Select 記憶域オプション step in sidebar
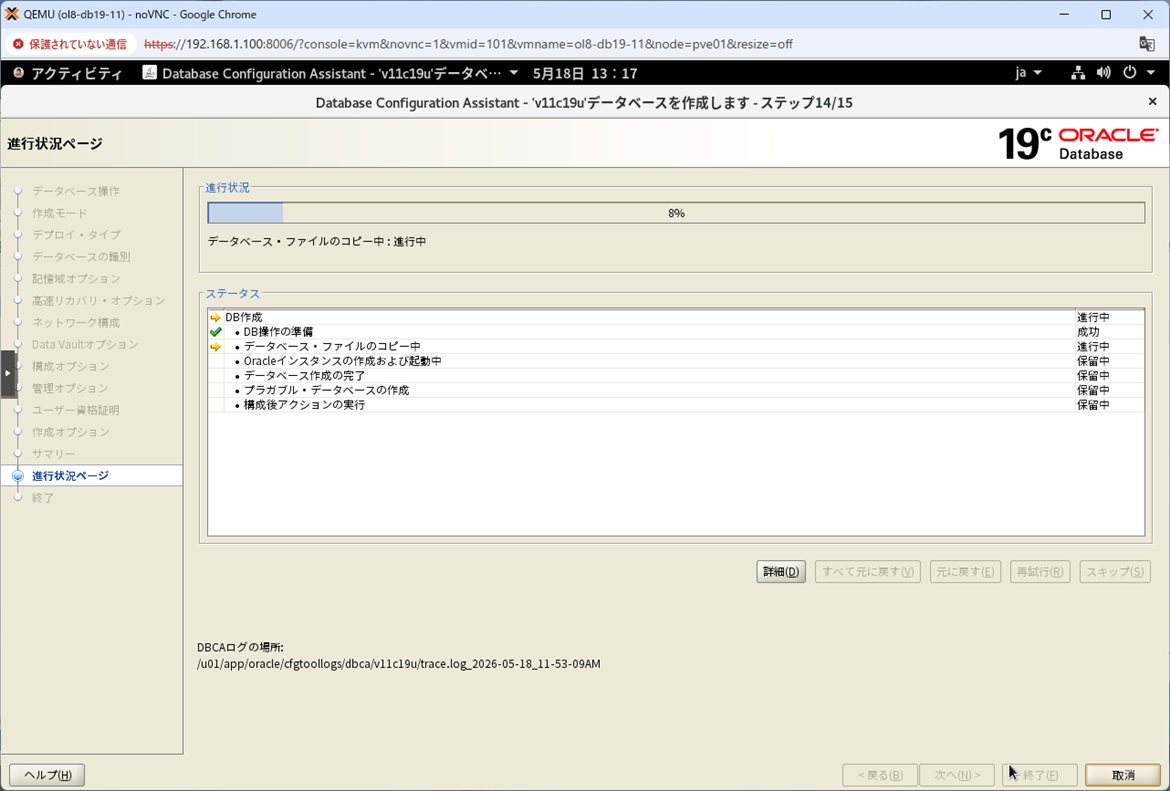This screenshot has height=791, width=1170. (x=76, y=278)
